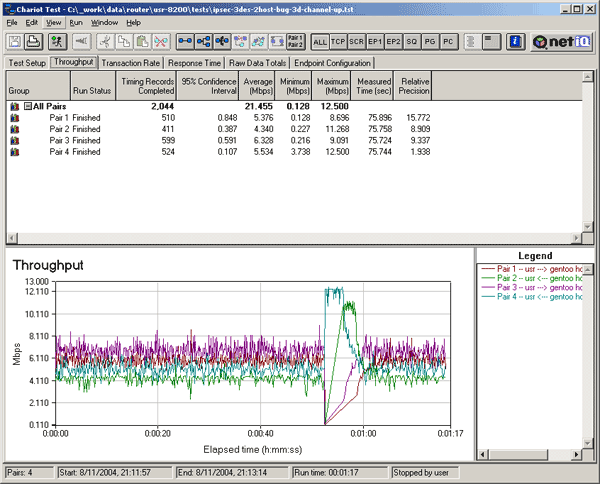Viewport: 600px width, 484px height.
Task: Toggle the SCR filter button
Action: (x=358, y=42)
